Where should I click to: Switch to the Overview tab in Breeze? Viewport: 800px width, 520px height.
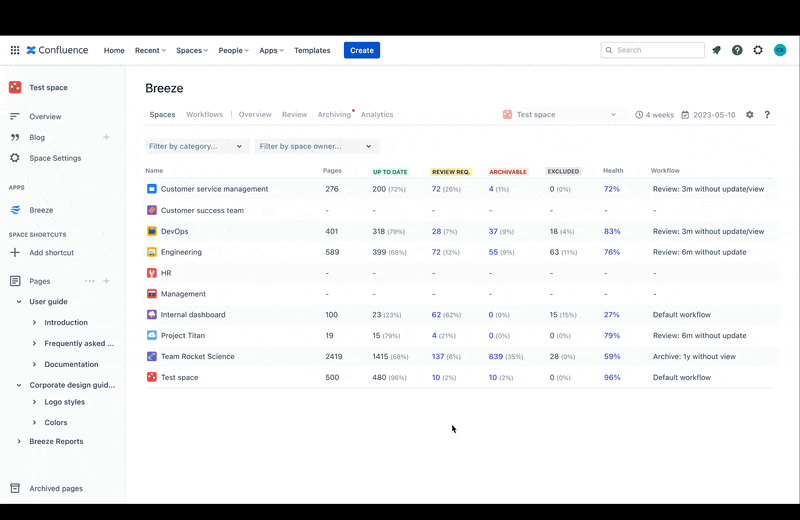click(x=255, y=115)
